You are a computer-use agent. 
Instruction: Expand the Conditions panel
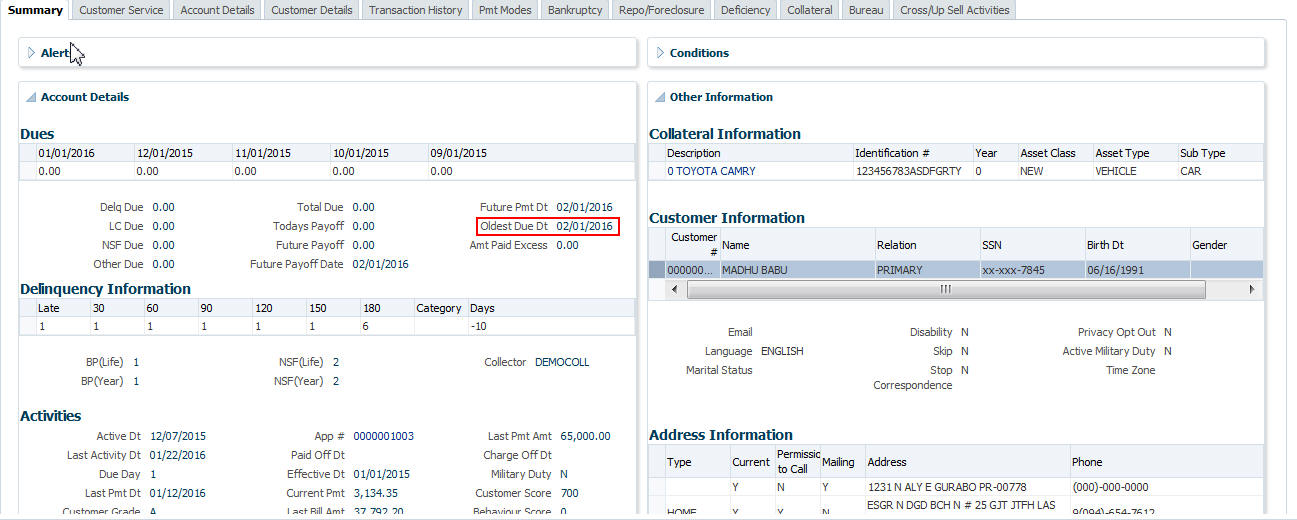(660, 53)
